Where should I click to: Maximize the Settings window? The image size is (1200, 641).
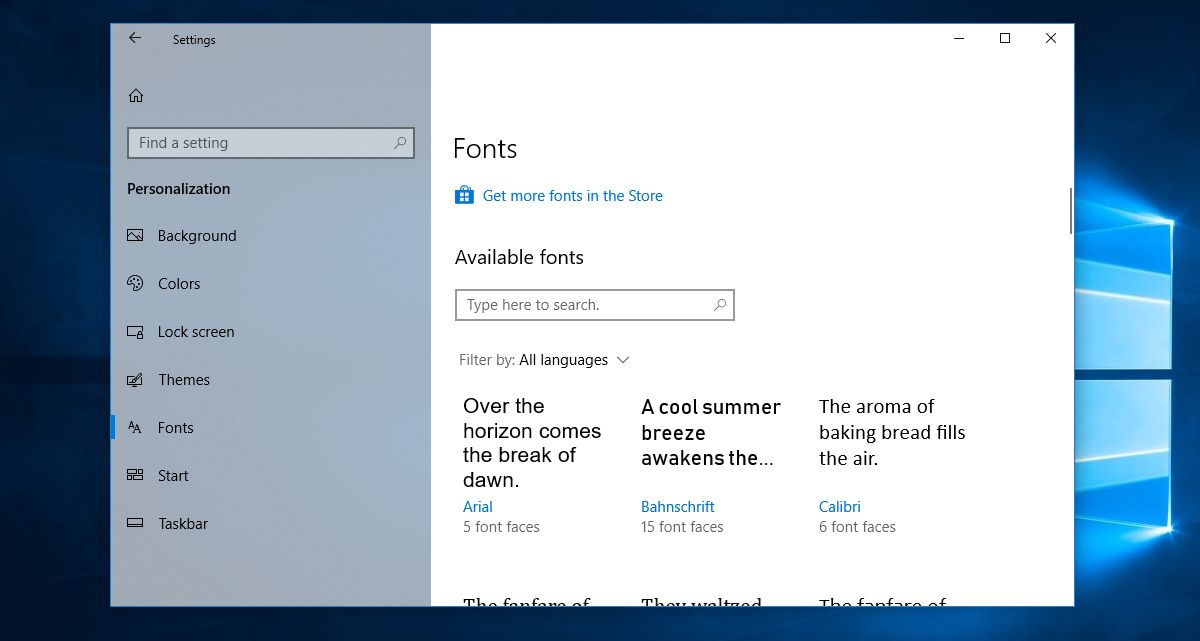coord(1005,38)
